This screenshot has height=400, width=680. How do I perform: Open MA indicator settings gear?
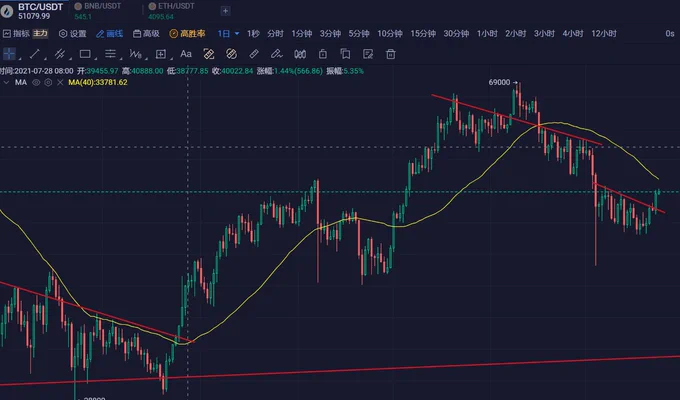point(48,82)
